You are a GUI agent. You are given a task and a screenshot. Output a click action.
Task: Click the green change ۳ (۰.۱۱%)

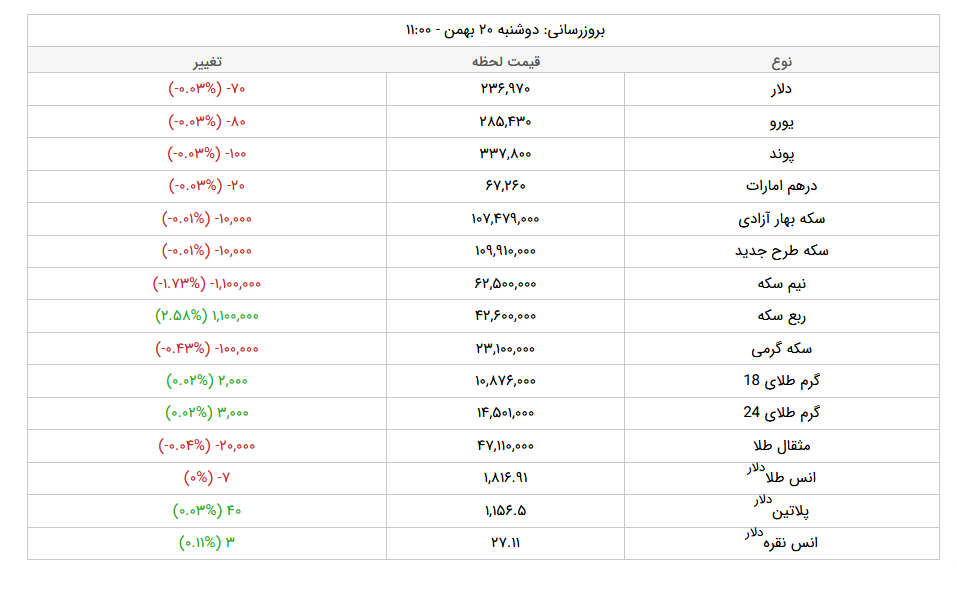click(x=207, y=542)
